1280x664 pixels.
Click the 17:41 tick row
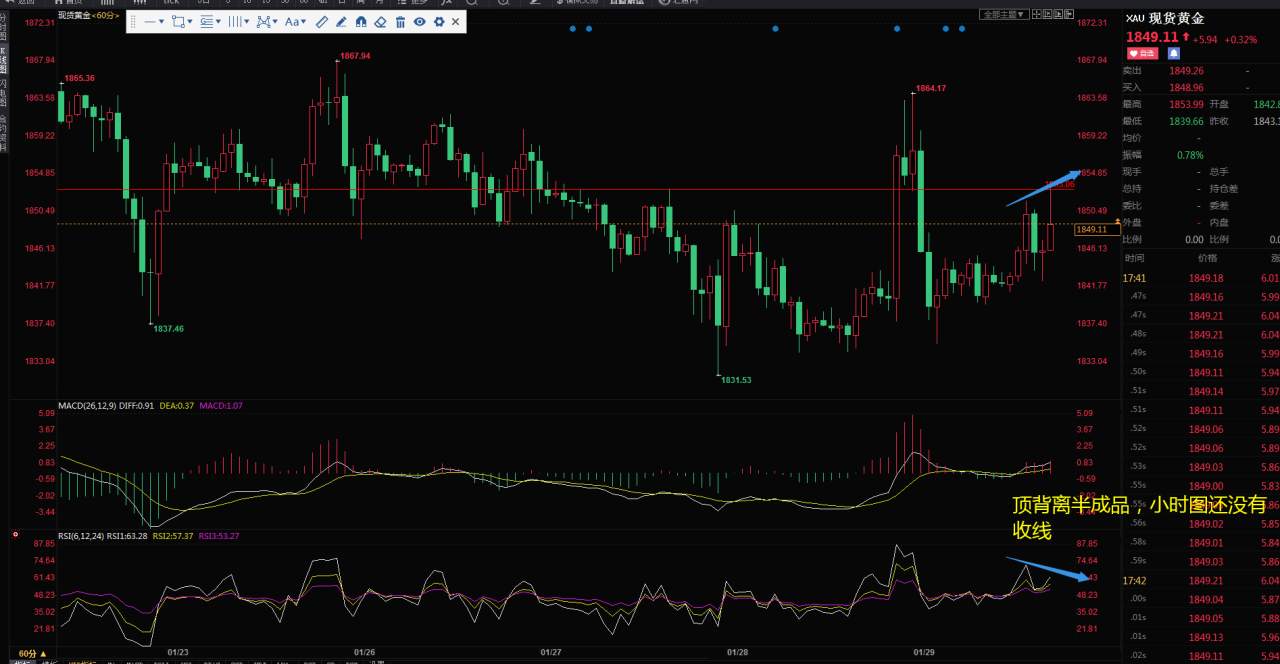point(1201,278)
